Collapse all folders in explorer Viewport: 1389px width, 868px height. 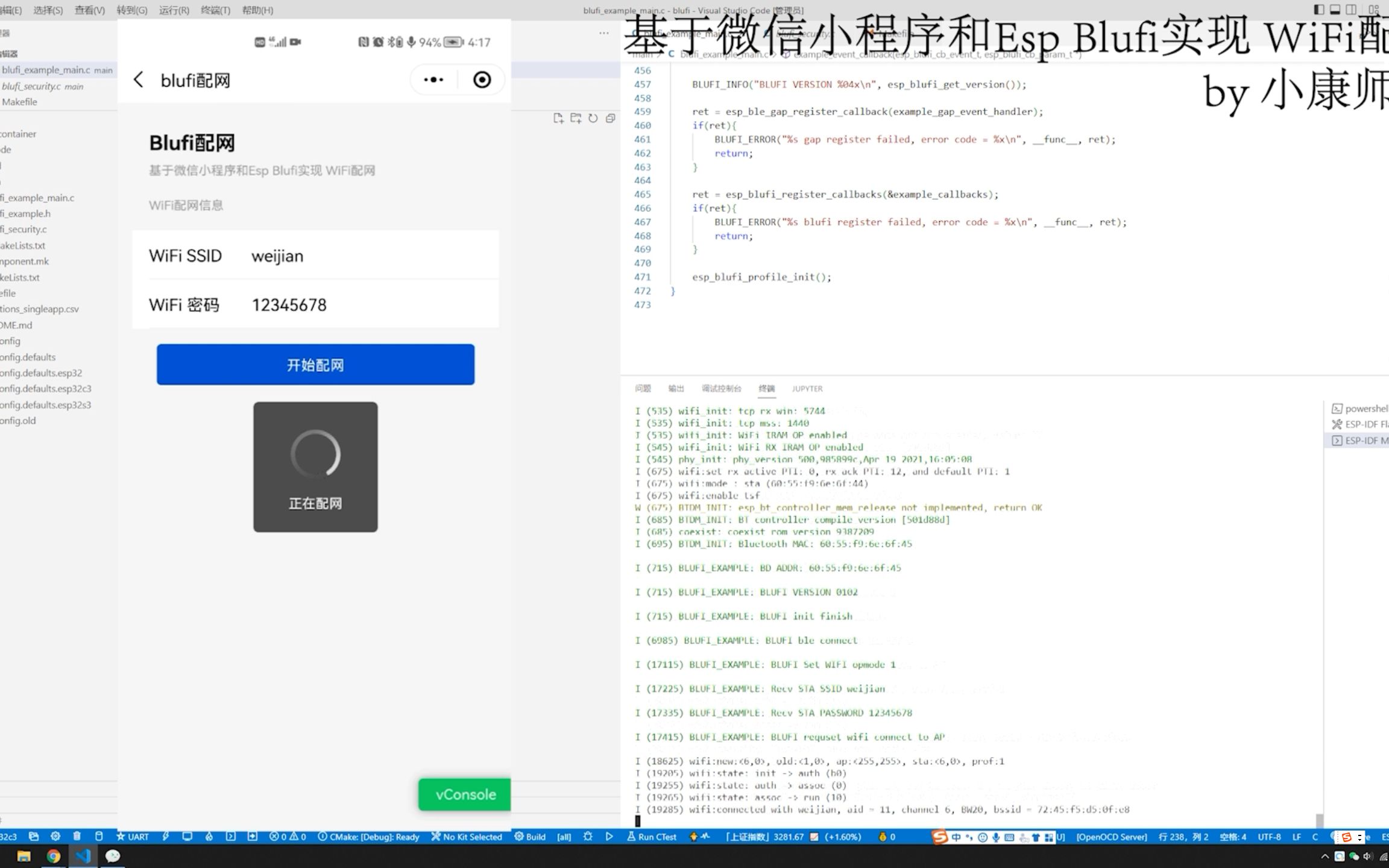610,118
